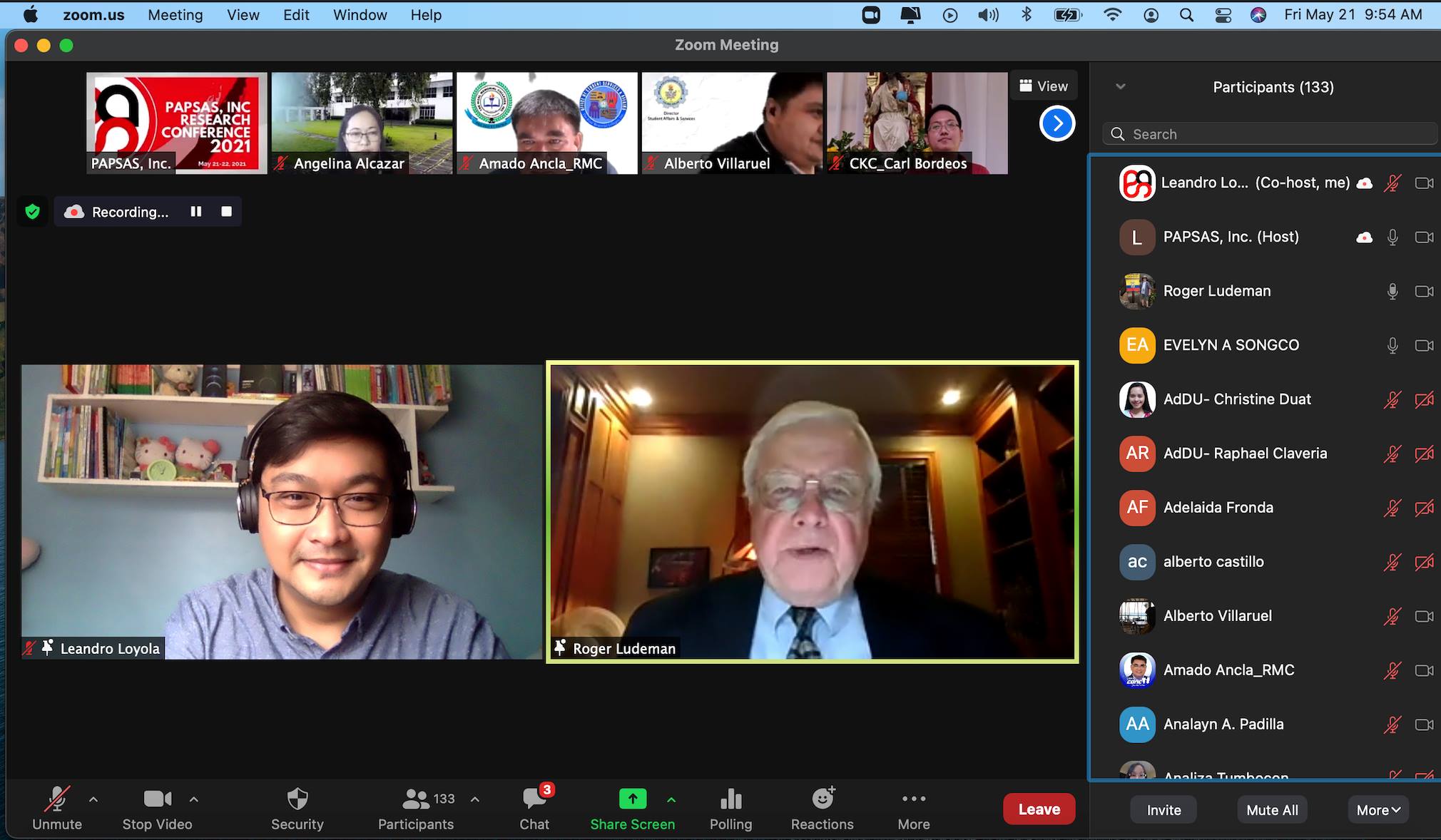Toggle AdDU- Raphael Claveria's video icon
The width and height of the screenshot is (1441, 840).
(x=1424, y=454)
